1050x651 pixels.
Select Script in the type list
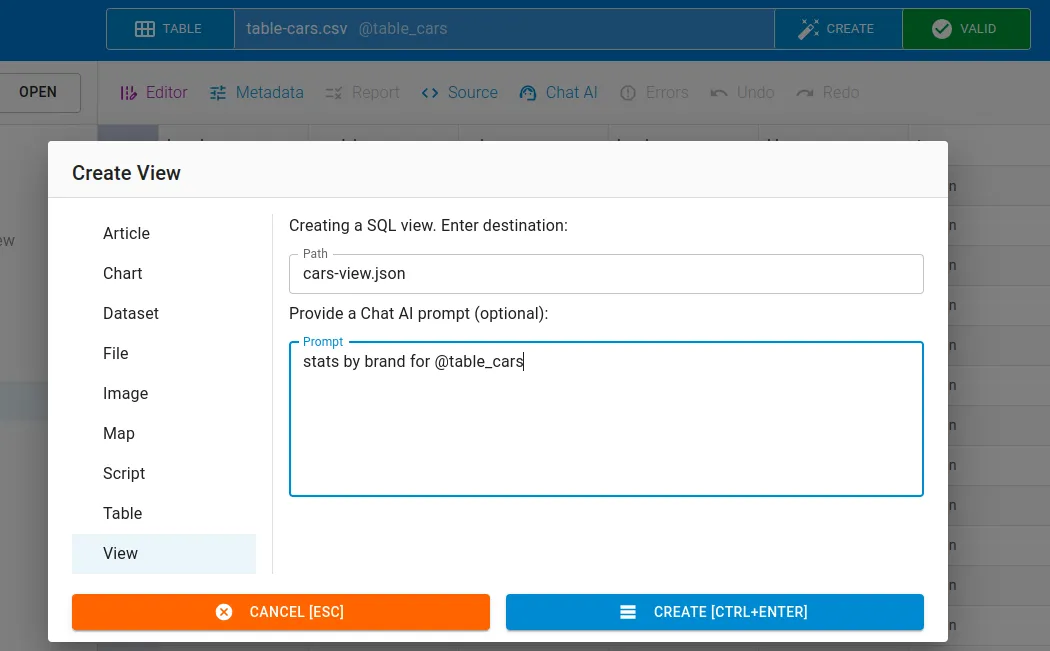pos(124,473)
